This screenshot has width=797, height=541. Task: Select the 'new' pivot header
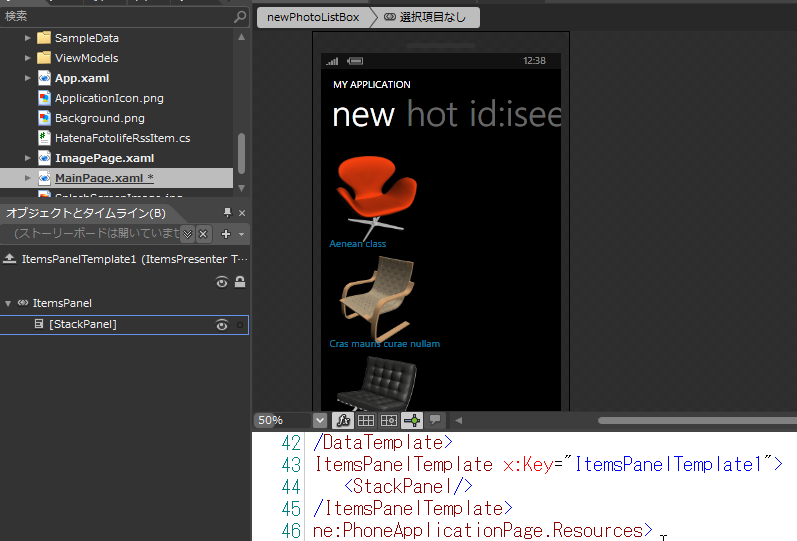tap(363, 115)
